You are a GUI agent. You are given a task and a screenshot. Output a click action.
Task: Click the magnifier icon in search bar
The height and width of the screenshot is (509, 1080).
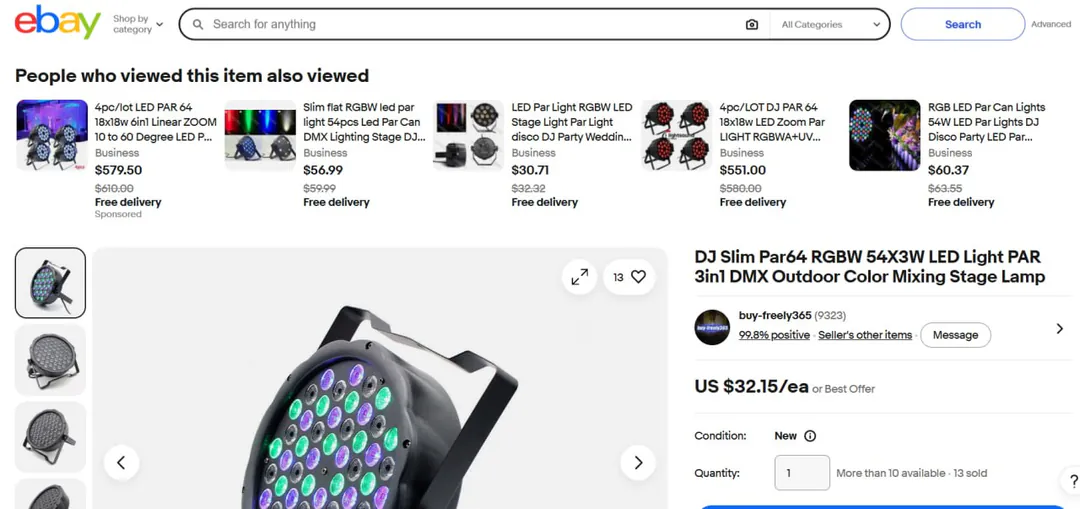[x=198, y=24]
